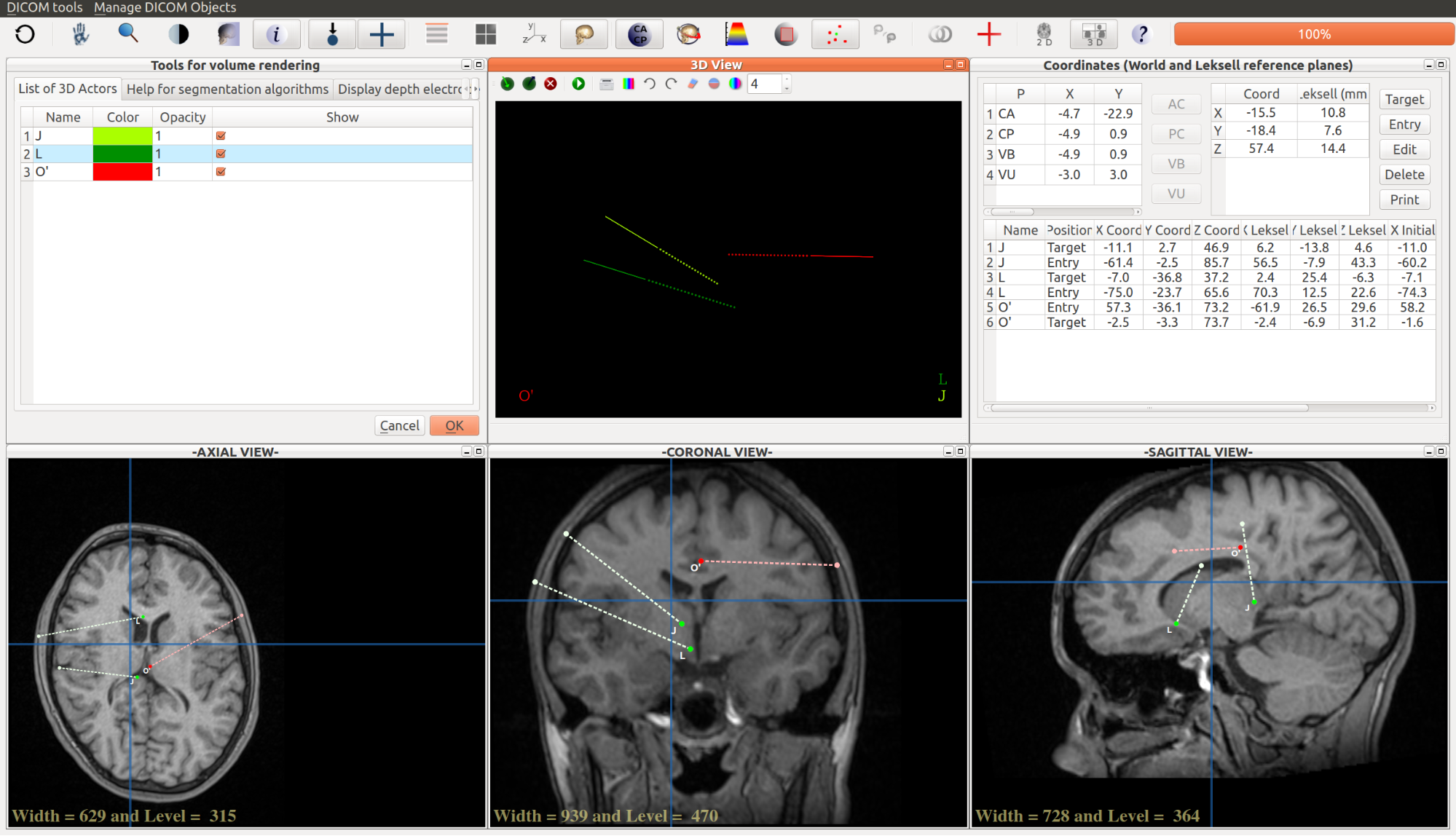The height and width of the screenshot is (836, 1456).
Task: Click the red plus cross icon
Action: pyautogui.click(x=988, y=34)
